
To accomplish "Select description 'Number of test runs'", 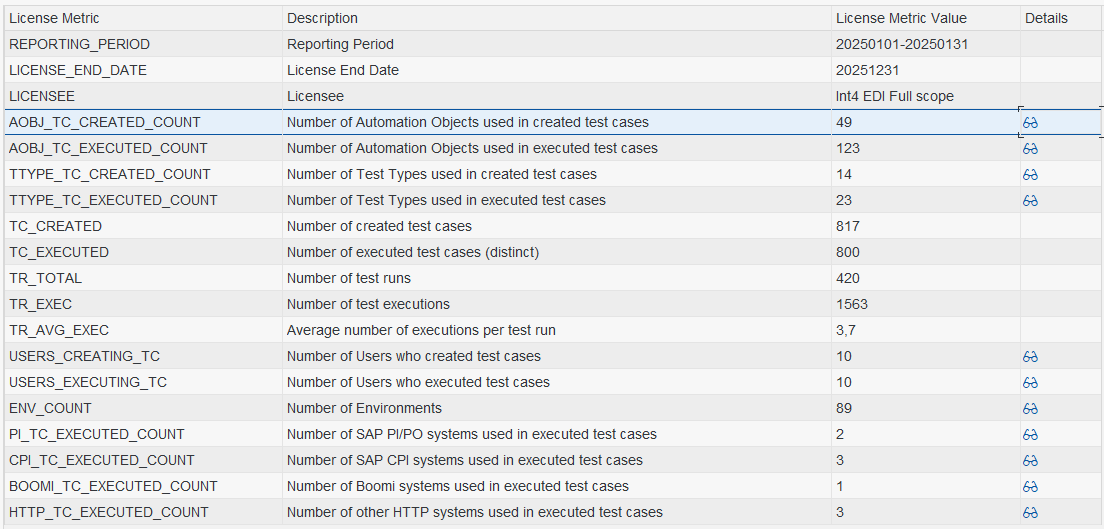I will (x=349, y=279).
